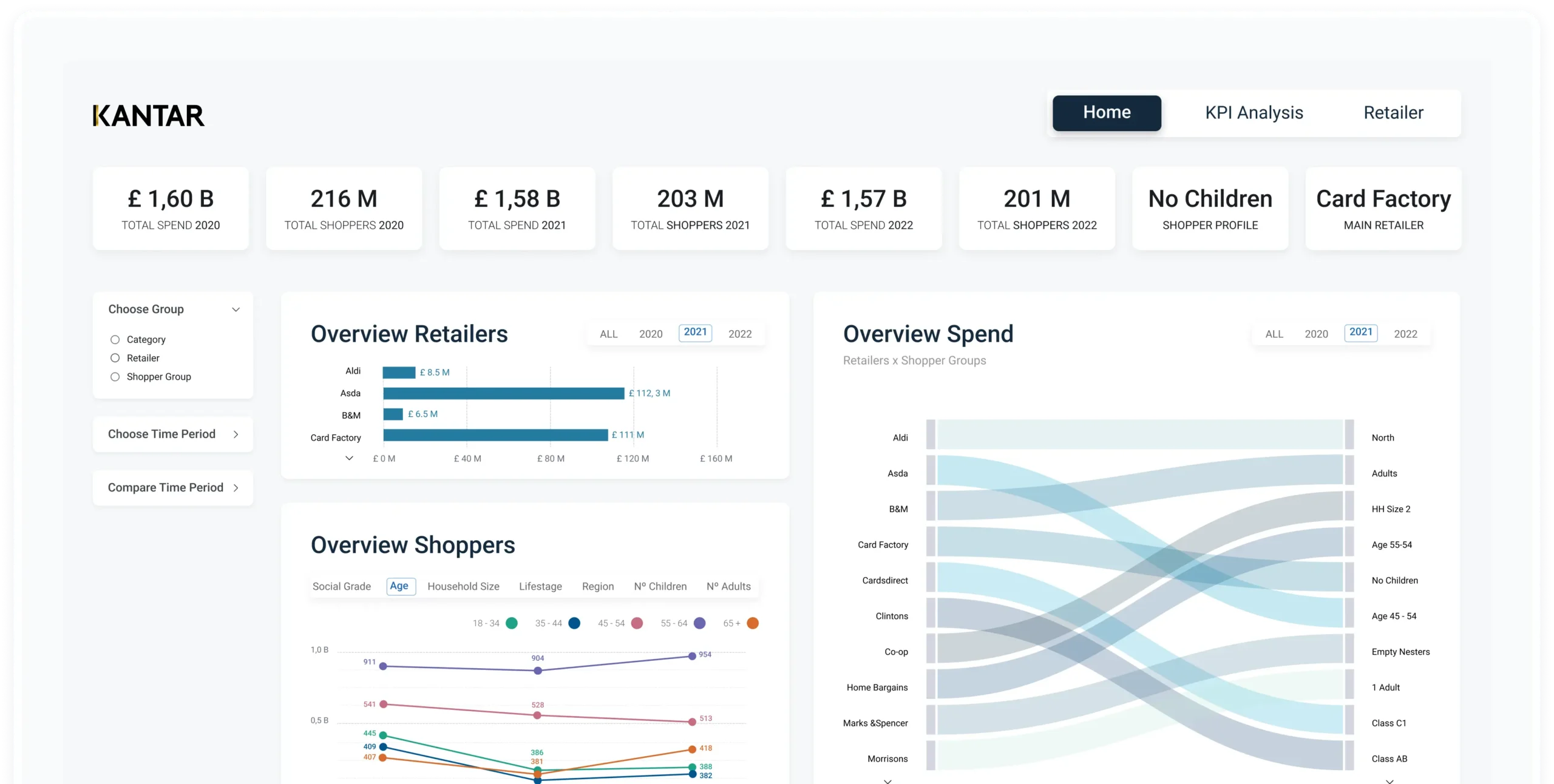Filter Overview Retailers to 2022
Viewport: 1554px width, 784px height.
click(x=739, y=334)
